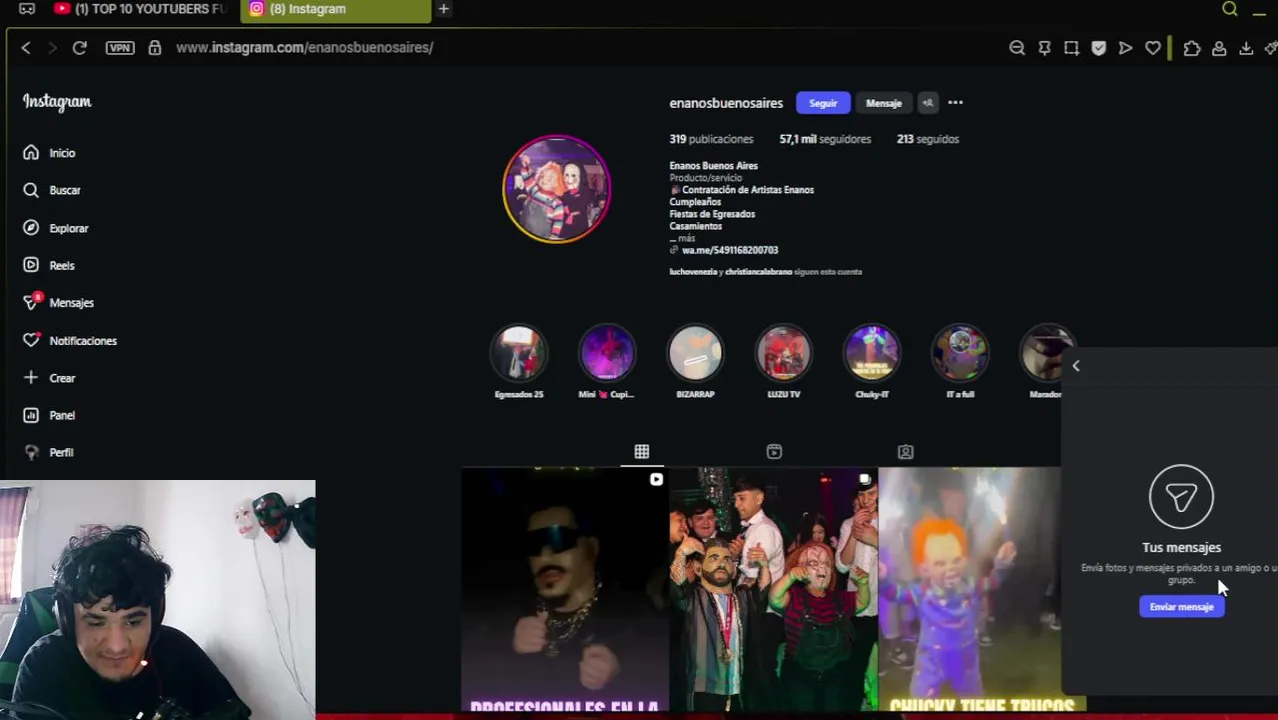Image resolution: width=1278 pixels, height=720 pixels.
Task: Click the send flow arrow icon
Action: tap(1125, 47)
